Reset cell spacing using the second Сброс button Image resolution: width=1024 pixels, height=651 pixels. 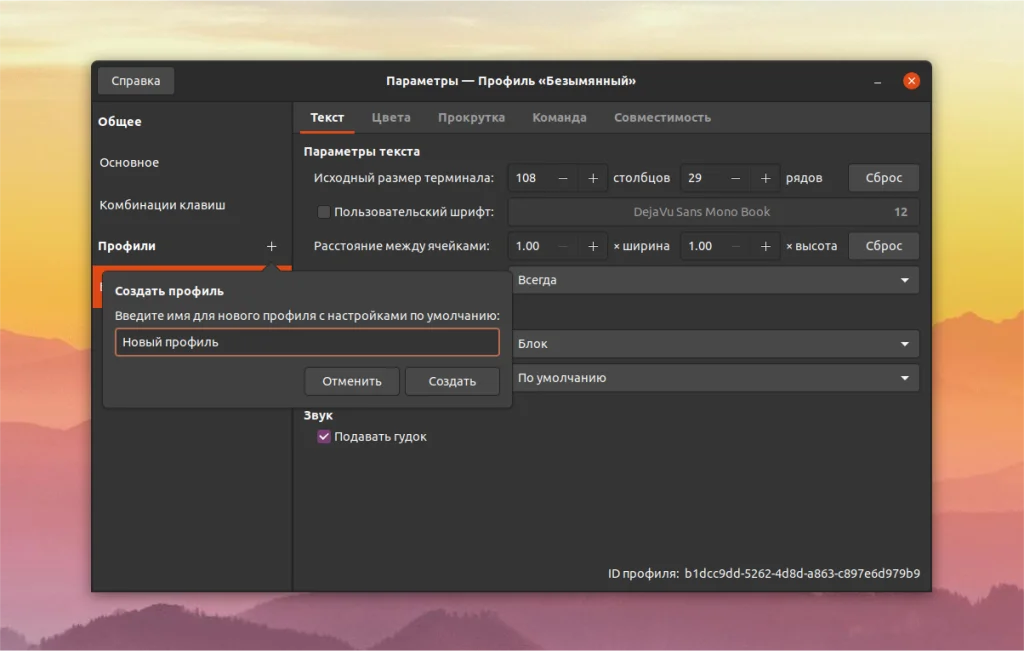pos(883,245)
